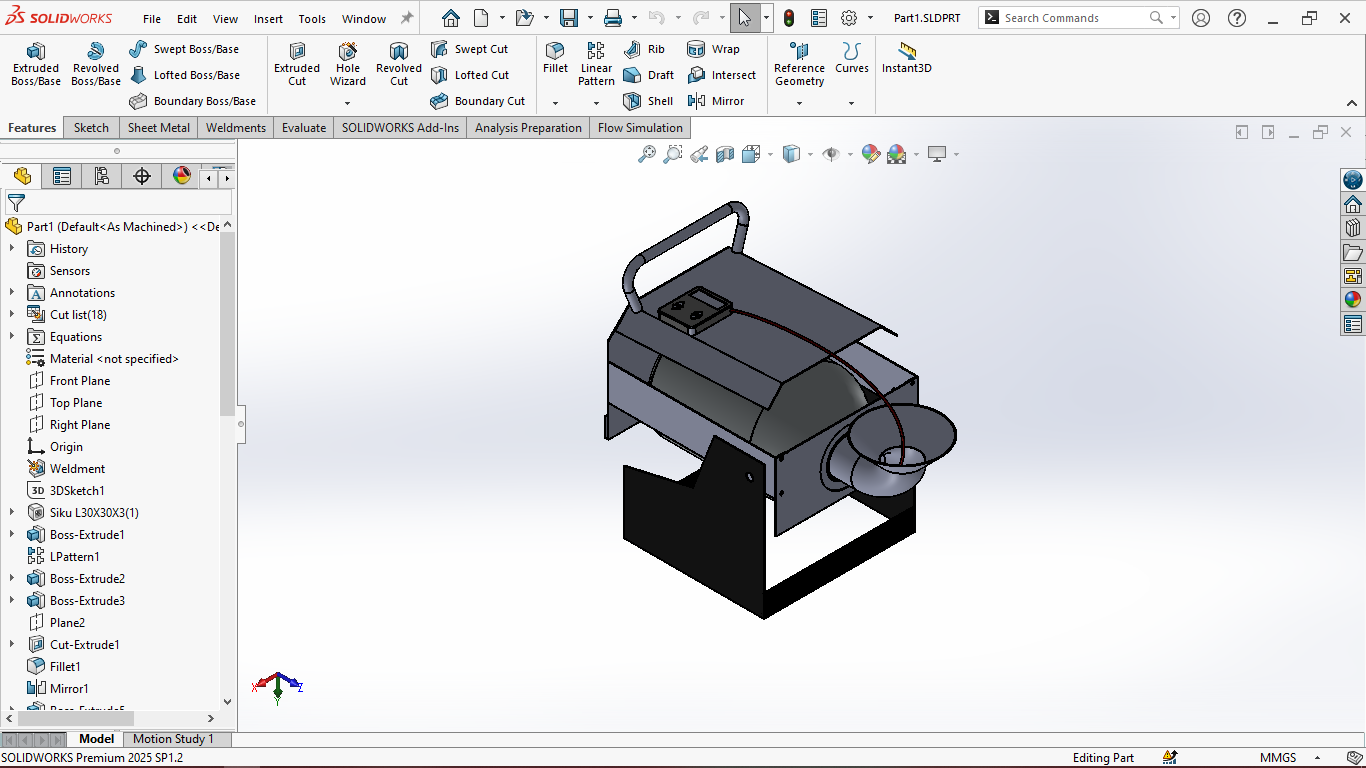Screen dimensions: 1366x768
Task: Open the Options gear icon
Action: coord(849,18)
